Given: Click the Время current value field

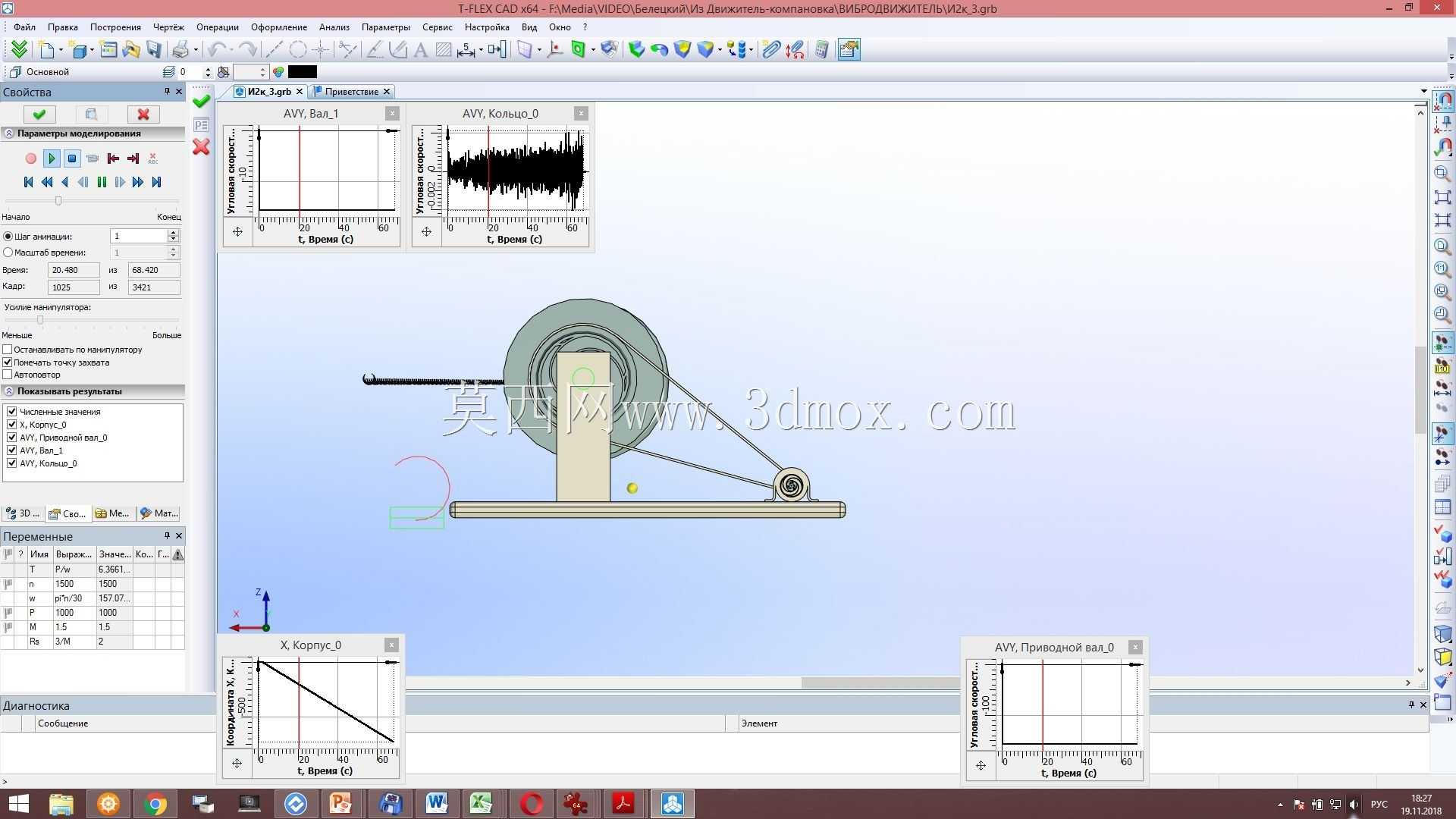Looking at the screenshot, I should pos(74,270).
